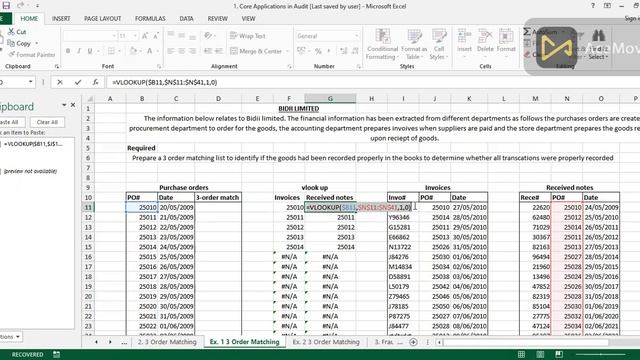Open the Font group dialog launcher
The image size is (640, 360).
[159, 66]
